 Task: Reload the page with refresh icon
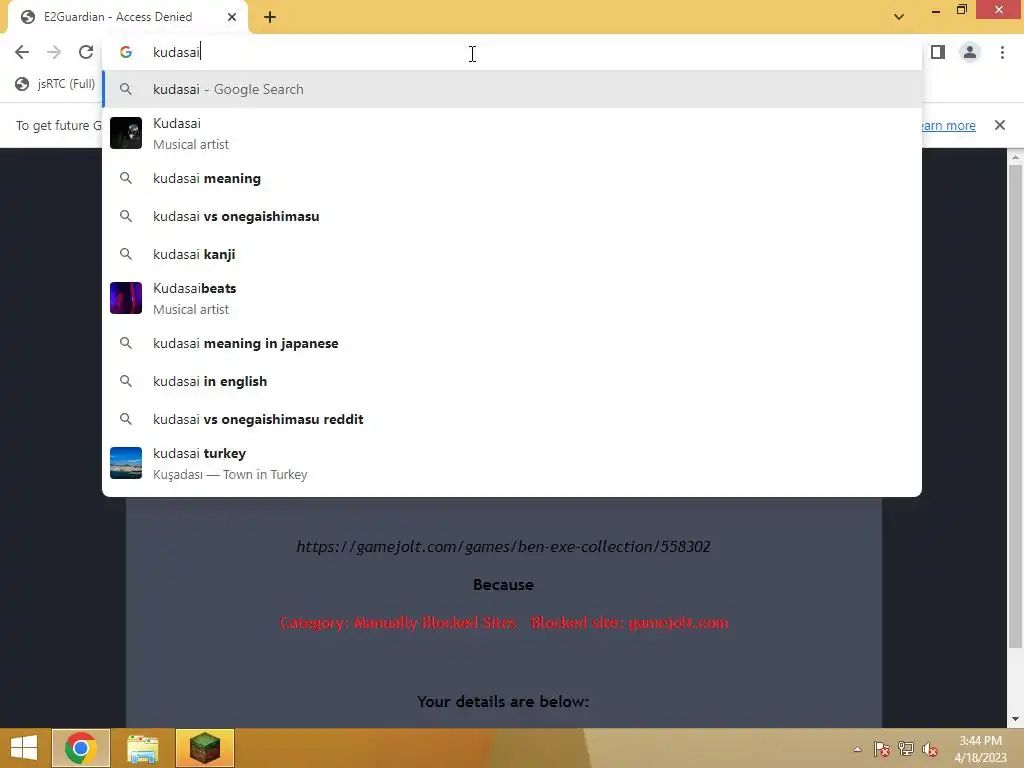pos(86,52)
